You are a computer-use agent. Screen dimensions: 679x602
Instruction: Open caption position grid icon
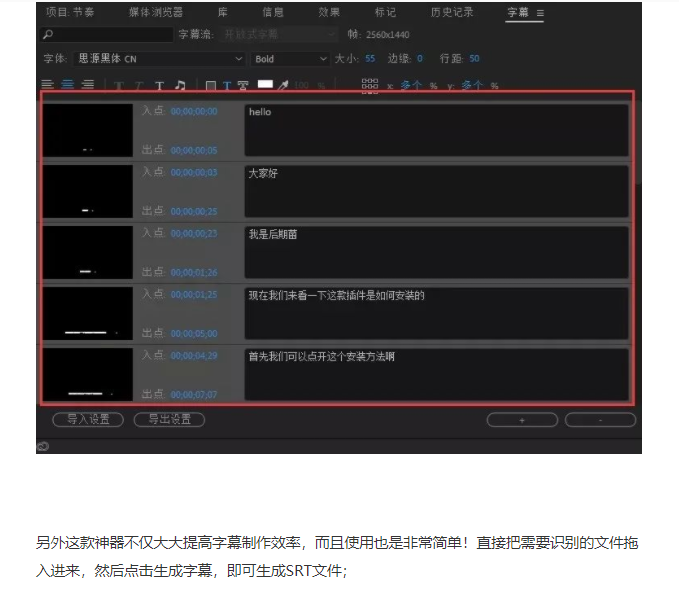tap(370, 85)
